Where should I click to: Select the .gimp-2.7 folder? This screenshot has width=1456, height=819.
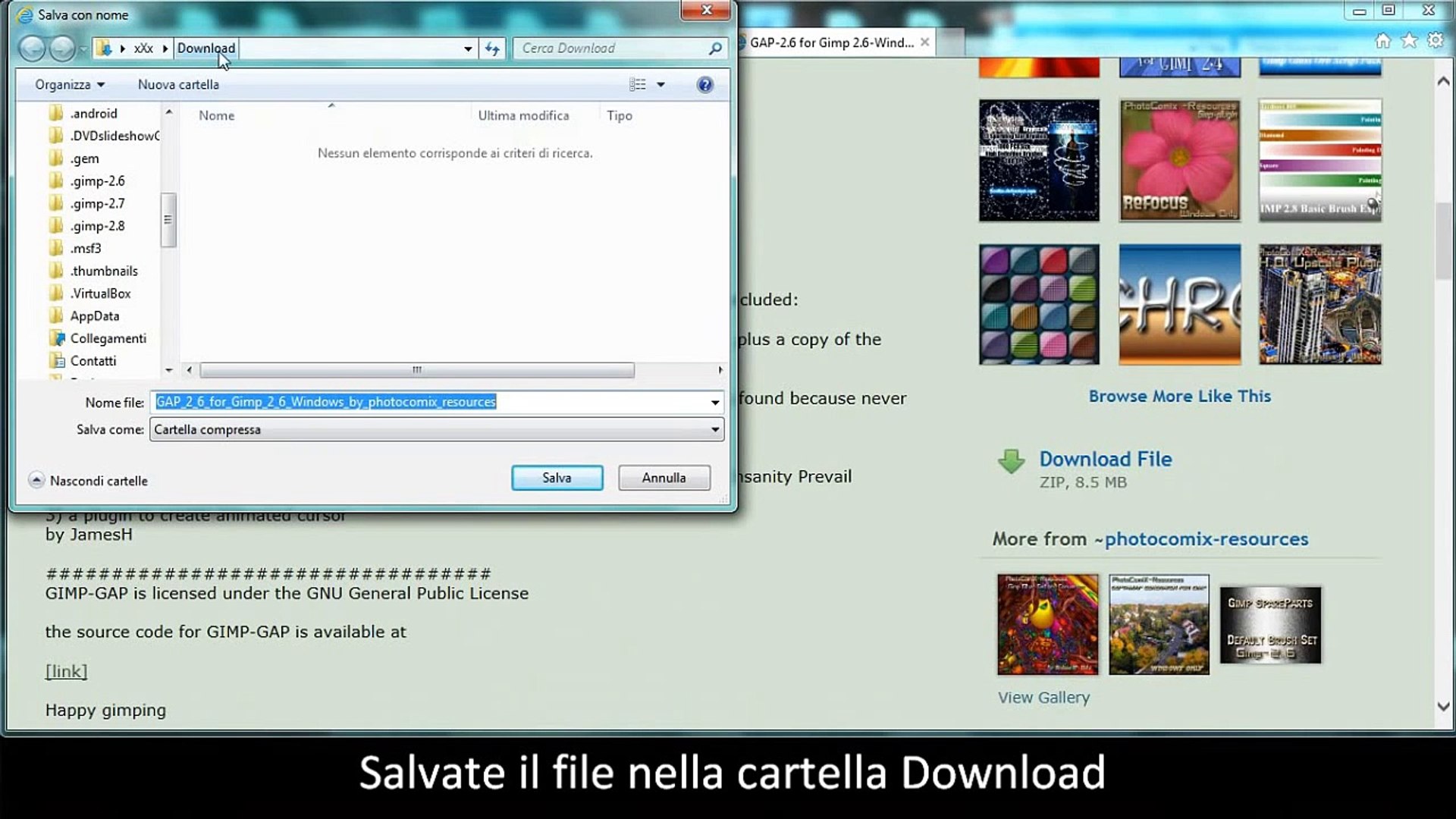(x=97, y=203)
